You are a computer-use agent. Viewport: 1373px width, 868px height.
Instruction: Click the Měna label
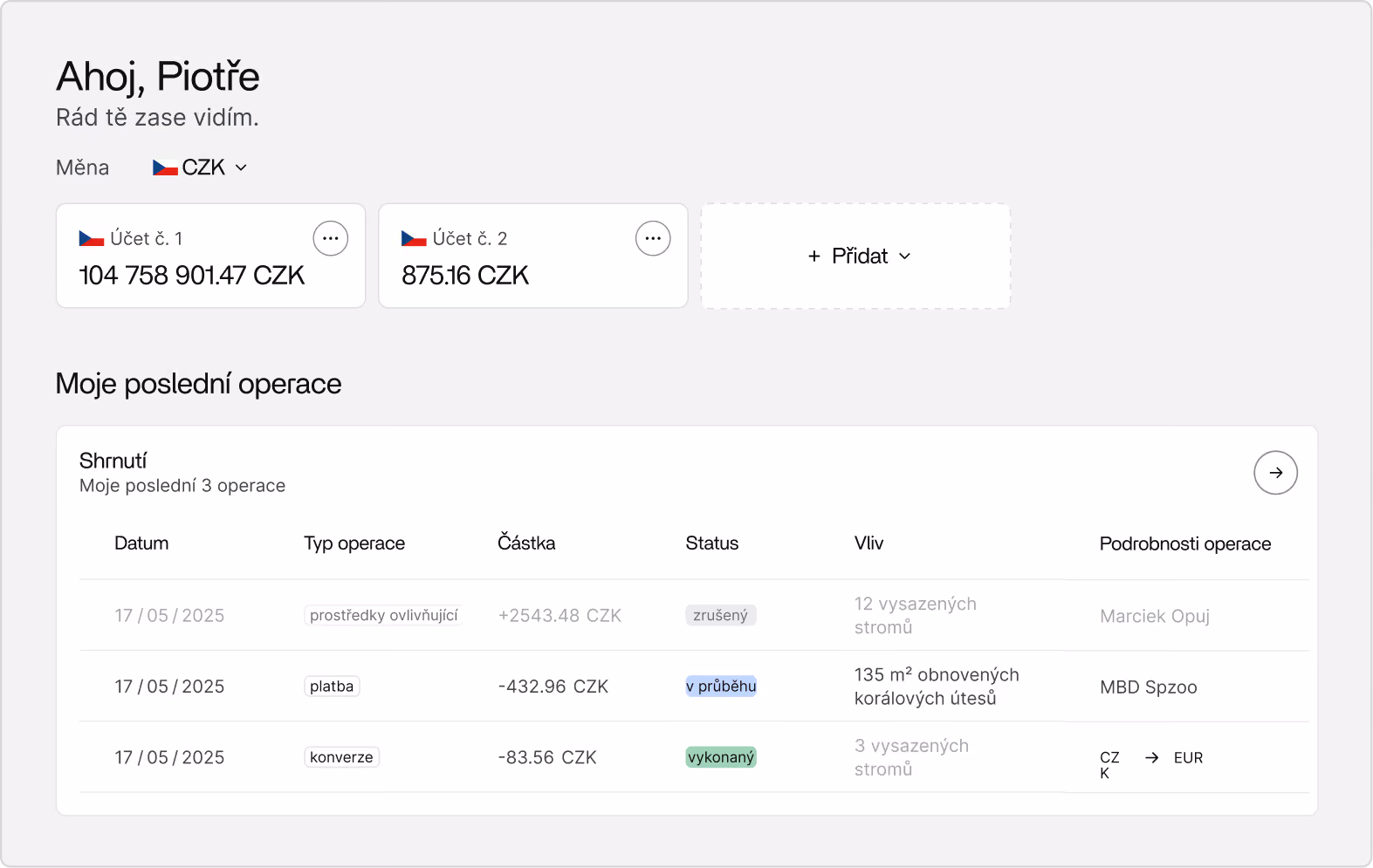click(x=82, y=167)
